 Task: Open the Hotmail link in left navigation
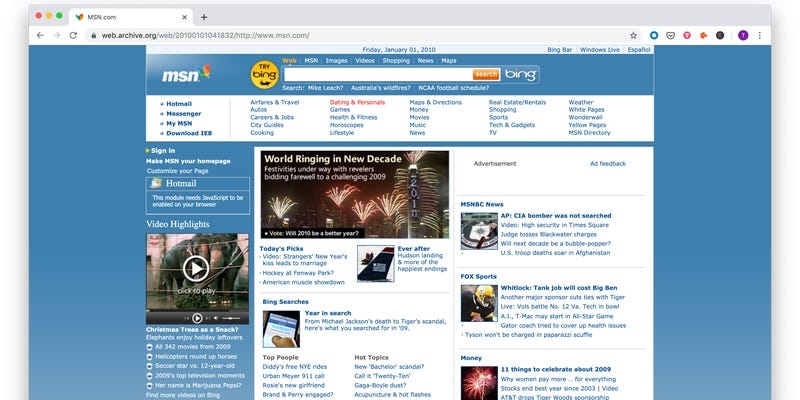point(179,104)
